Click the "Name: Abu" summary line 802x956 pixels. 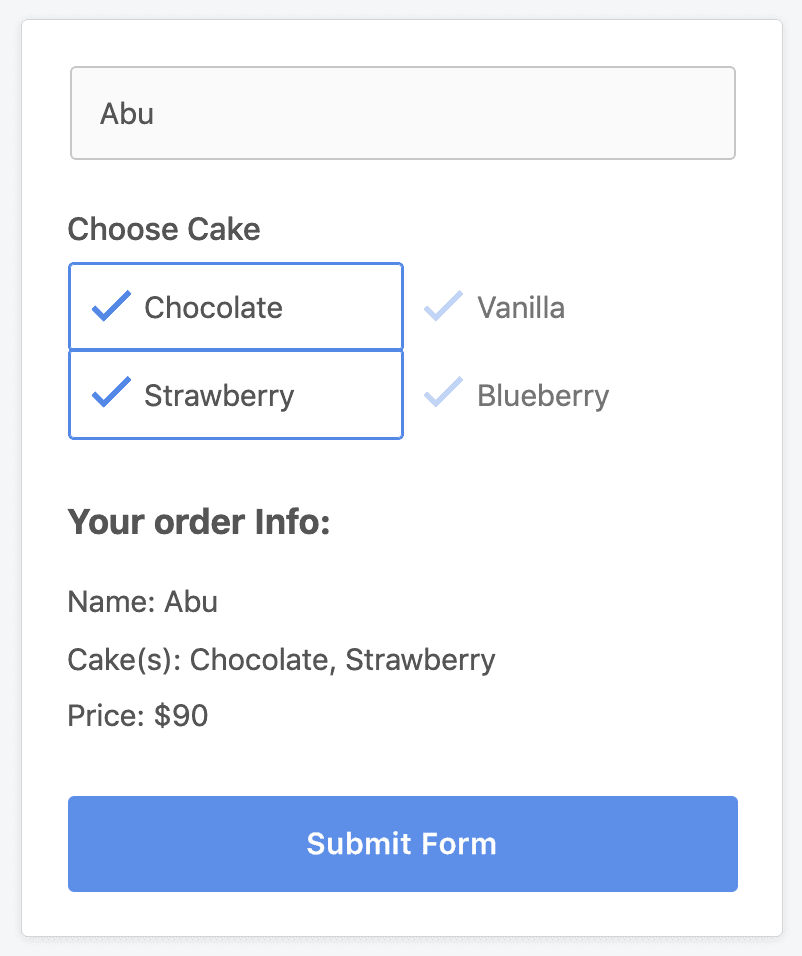coord(143,602)
